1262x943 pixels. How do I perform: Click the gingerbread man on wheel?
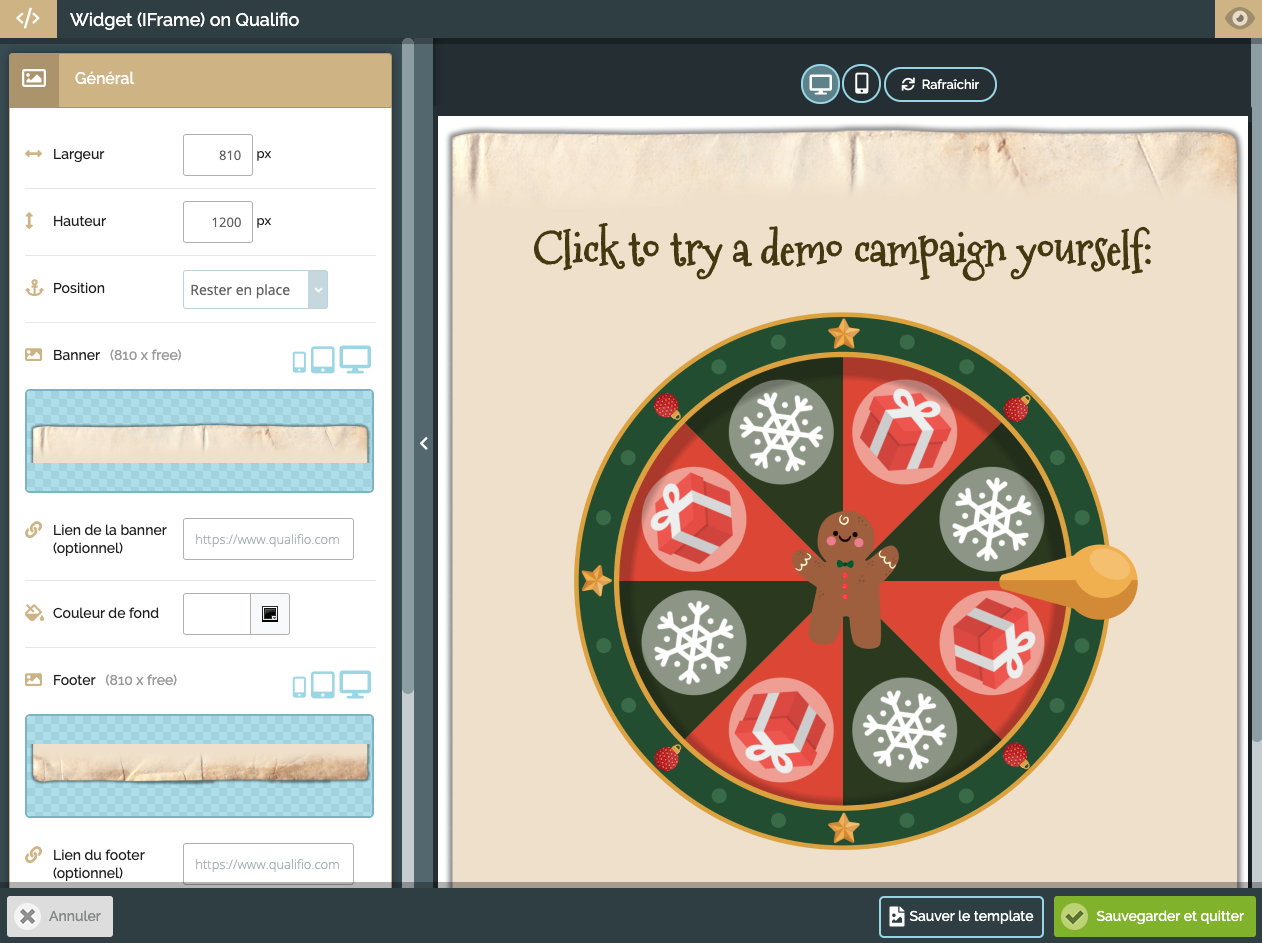click(x=845, y=578)
